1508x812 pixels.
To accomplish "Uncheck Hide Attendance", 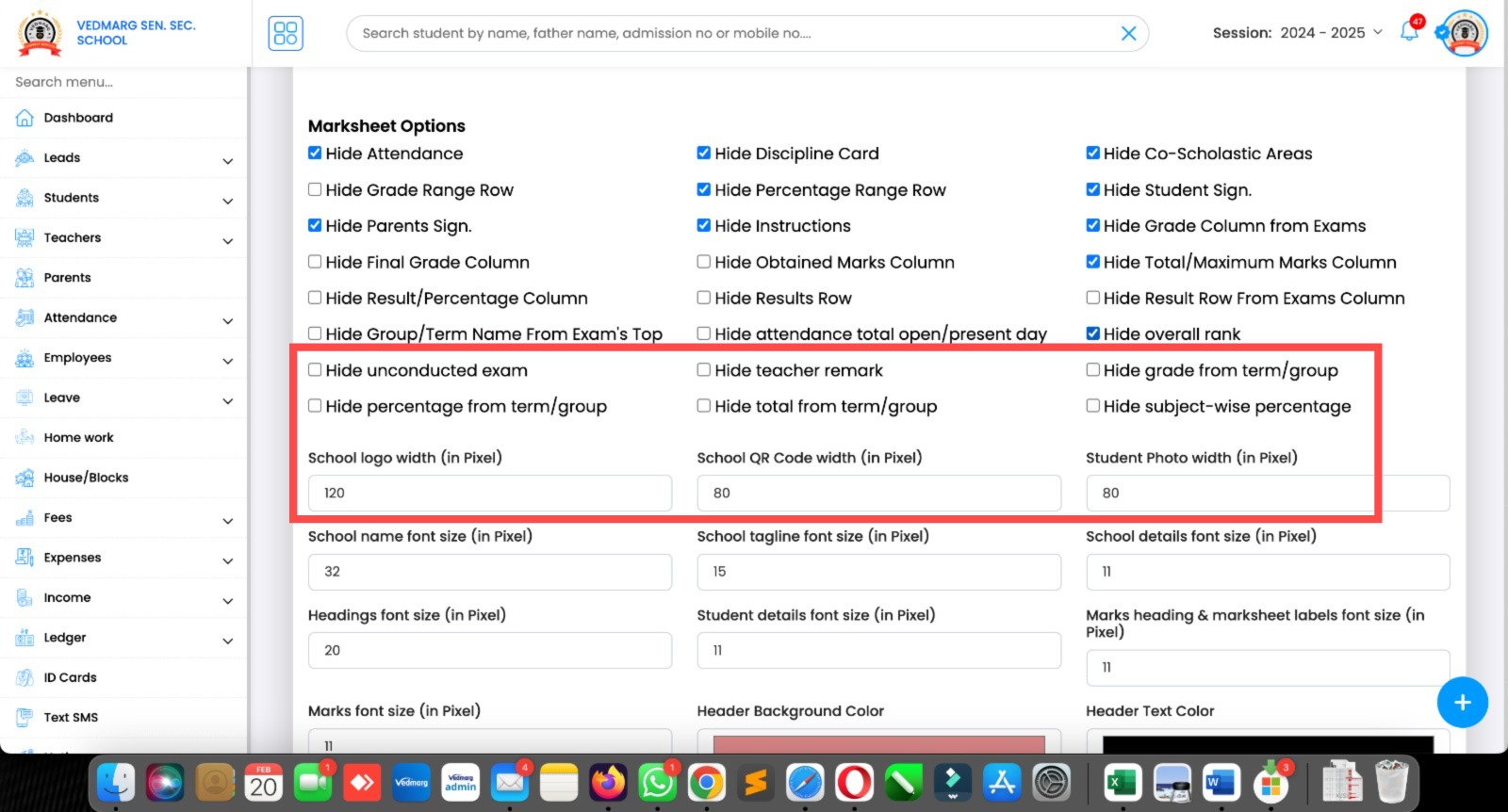I will (315, 153).
